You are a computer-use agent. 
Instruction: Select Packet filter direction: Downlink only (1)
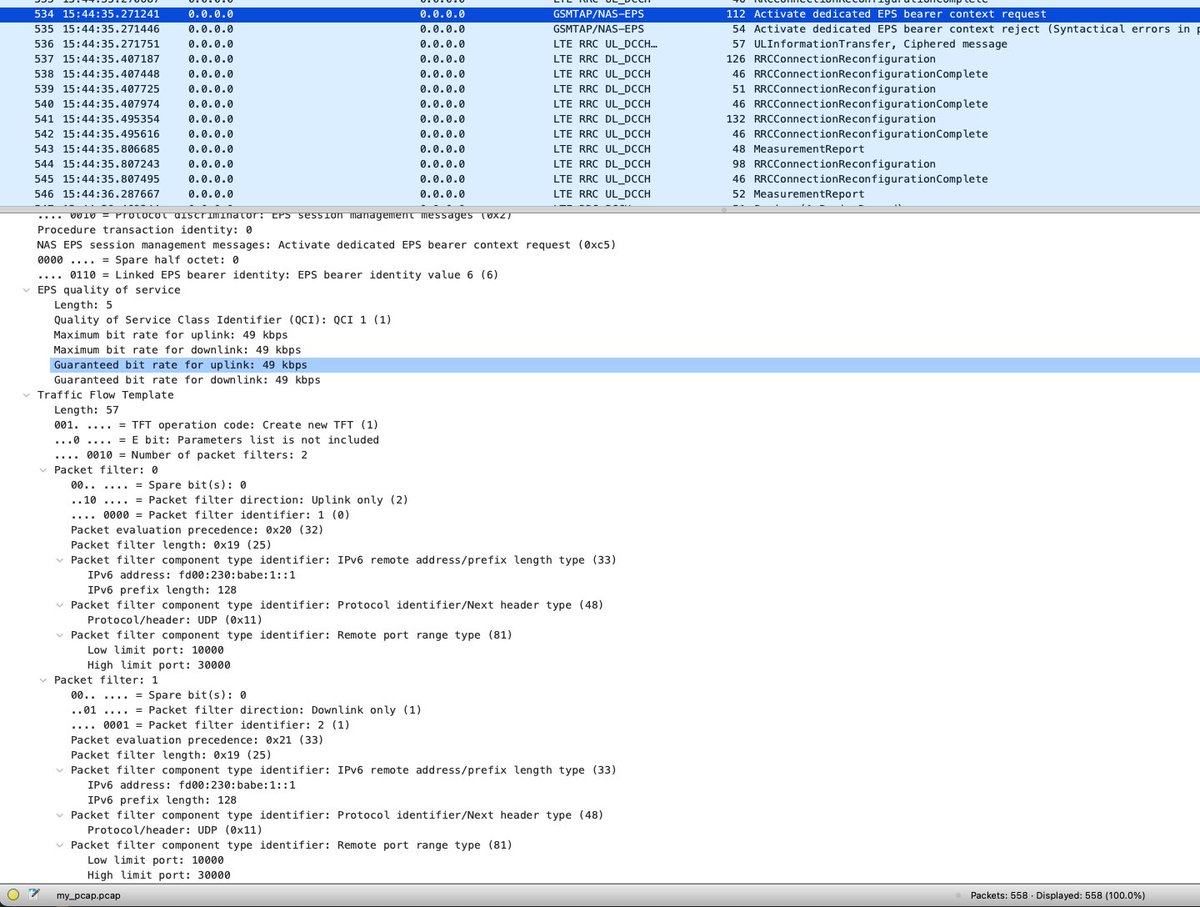click(246, 710)
